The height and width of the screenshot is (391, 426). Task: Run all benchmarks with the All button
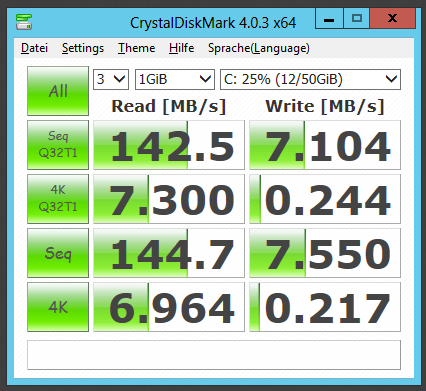pyautogui.click(x=58, y=91)
